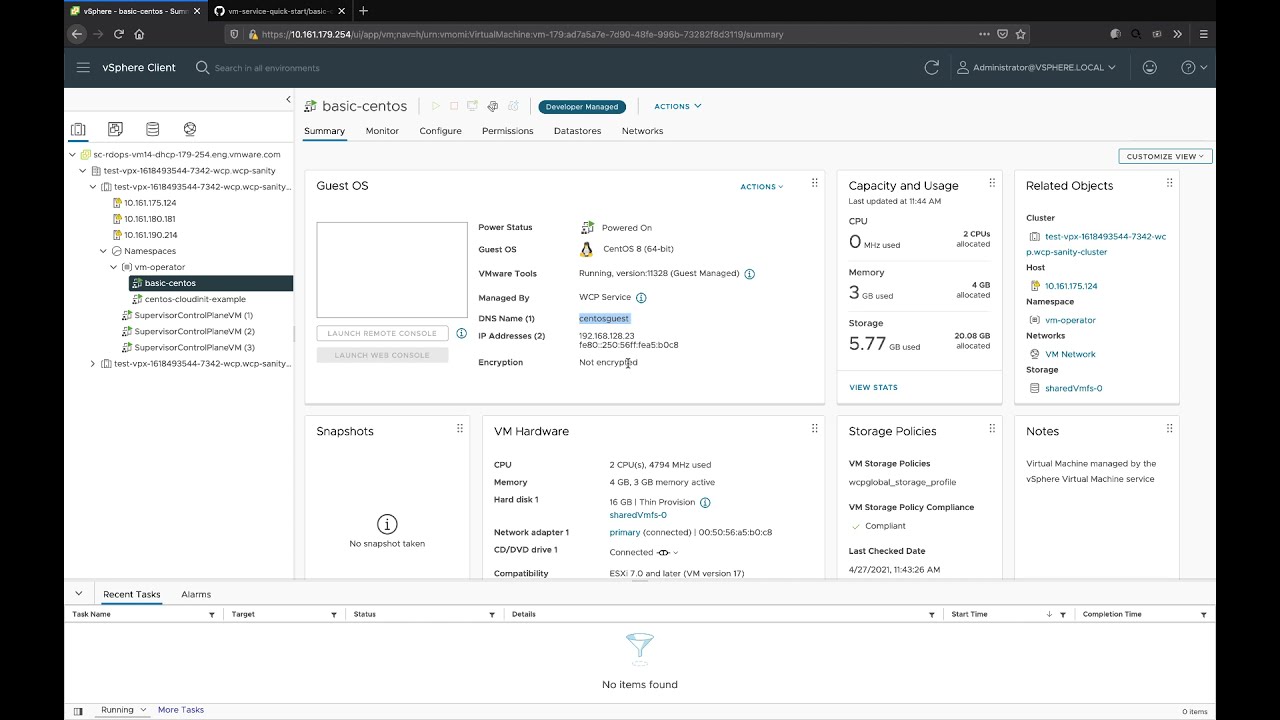Refresh vSphere Client with the refresh icon

(x=932, y=68)
